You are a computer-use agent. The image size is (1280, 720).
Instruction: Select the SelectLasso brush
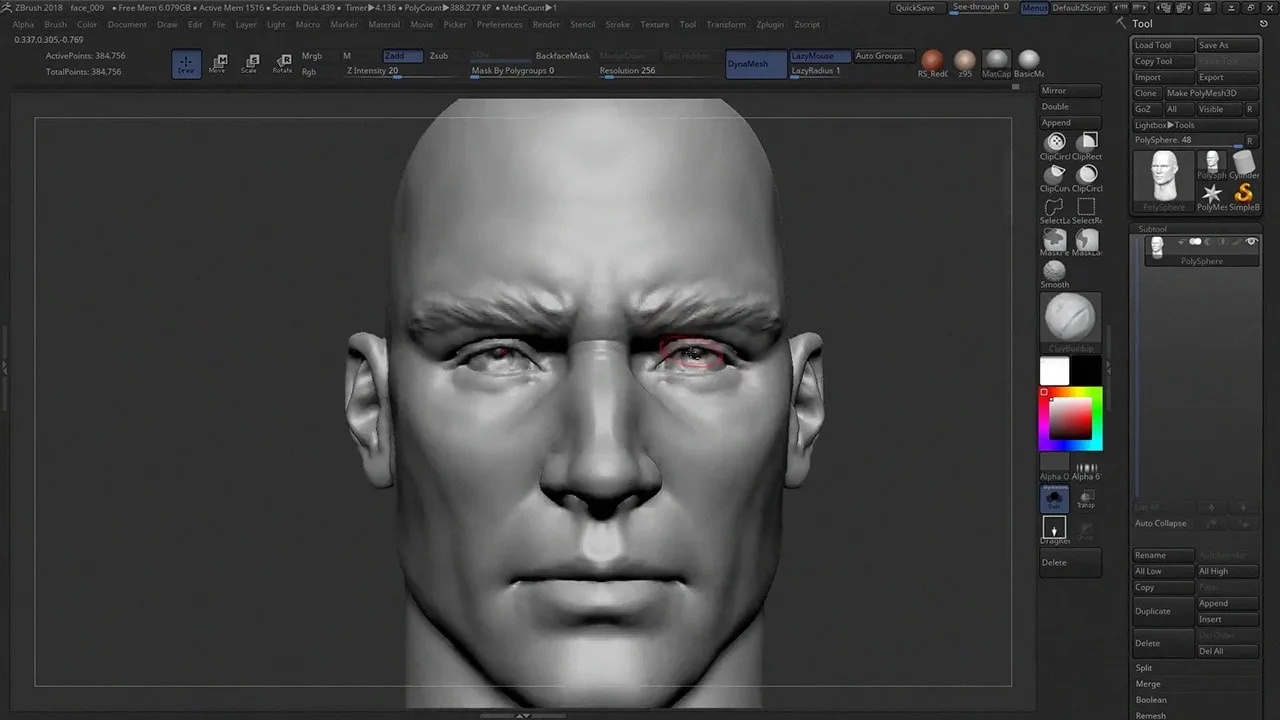coord(1055,210)
